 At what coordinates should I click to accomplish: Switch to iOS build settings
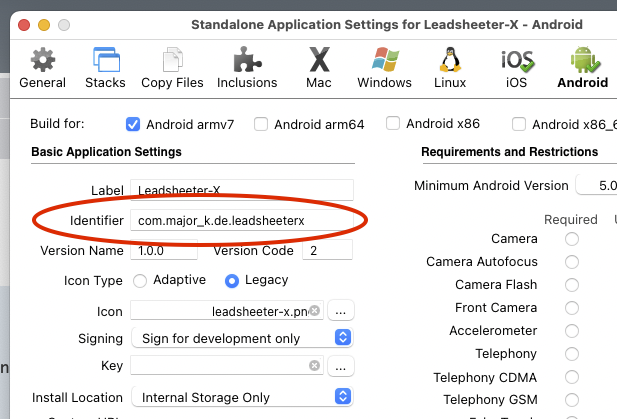[x=517, y=66]
